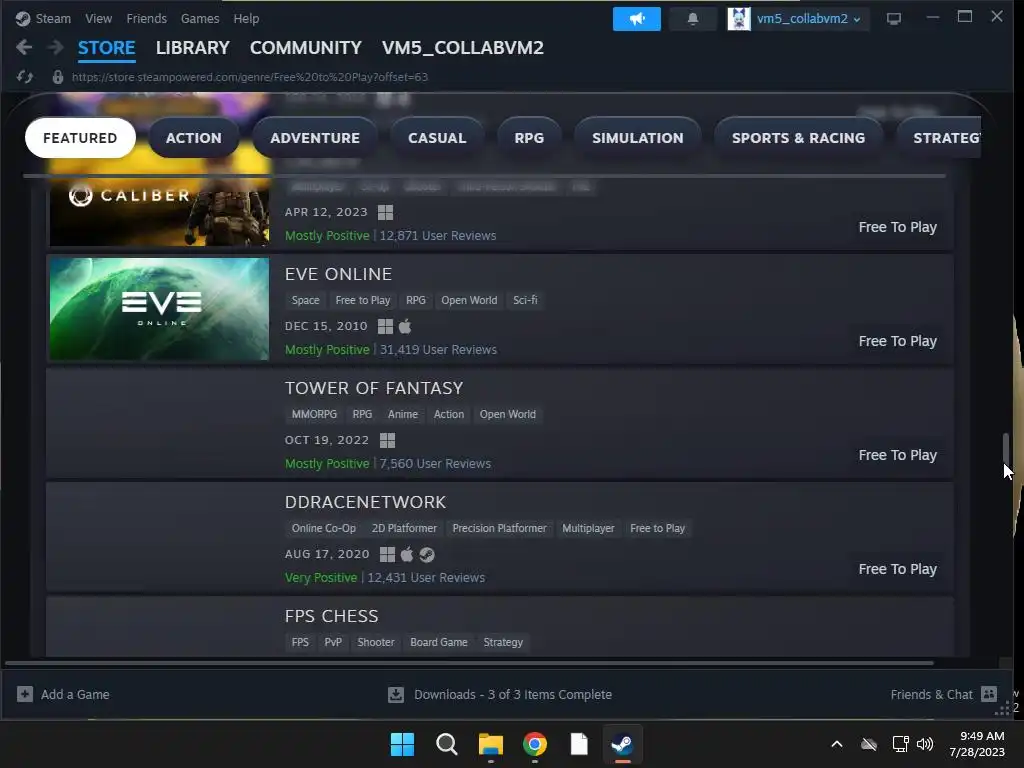The image size is (1024, 768).
Task: Select the RPG genre pill
Action: (529, 138)
